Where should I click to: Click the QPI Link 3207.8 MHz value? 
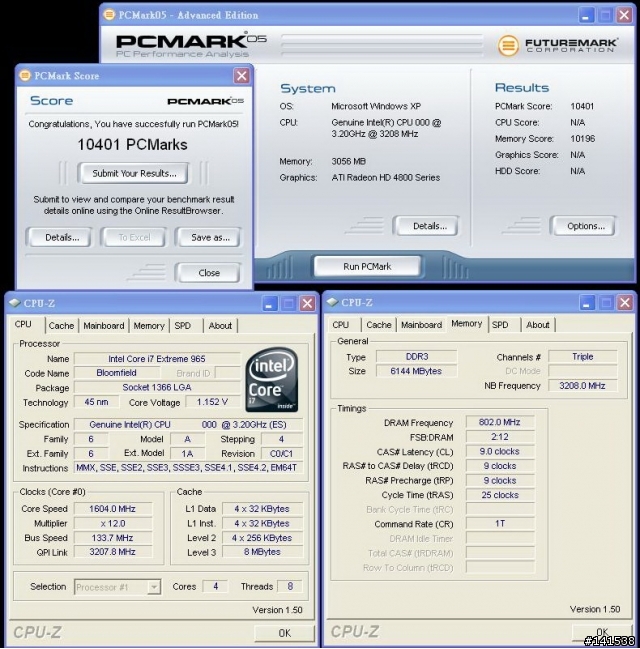click(113, 552)
